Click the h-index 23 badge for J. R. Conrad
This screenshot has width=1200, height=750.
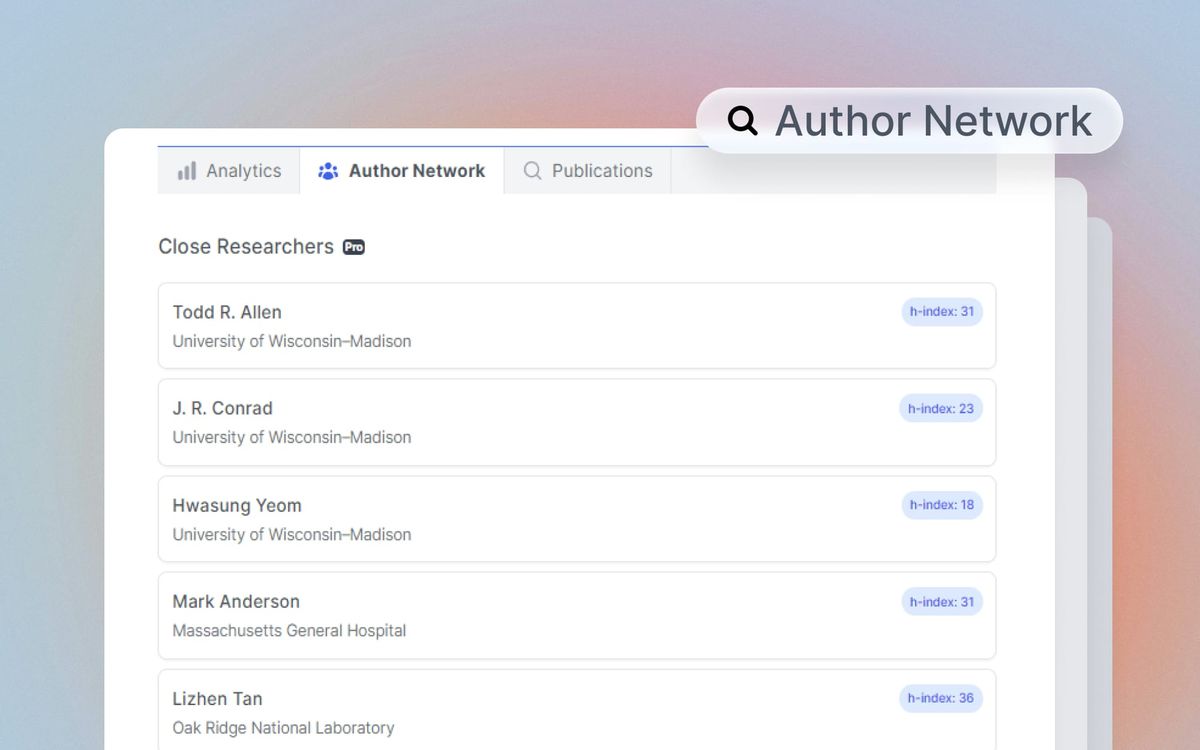click(941, 408)
